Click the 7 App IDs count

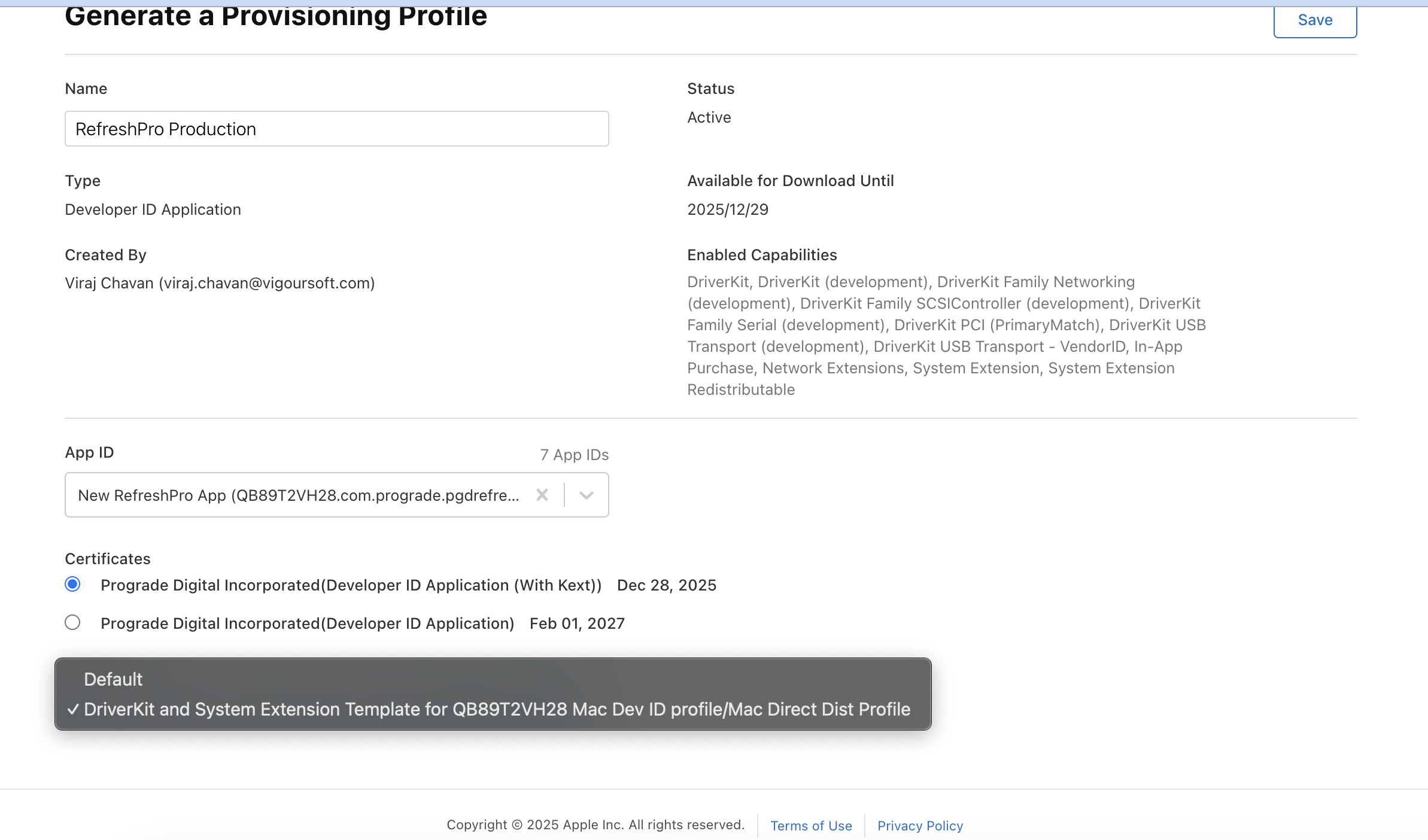coord(575,455)
